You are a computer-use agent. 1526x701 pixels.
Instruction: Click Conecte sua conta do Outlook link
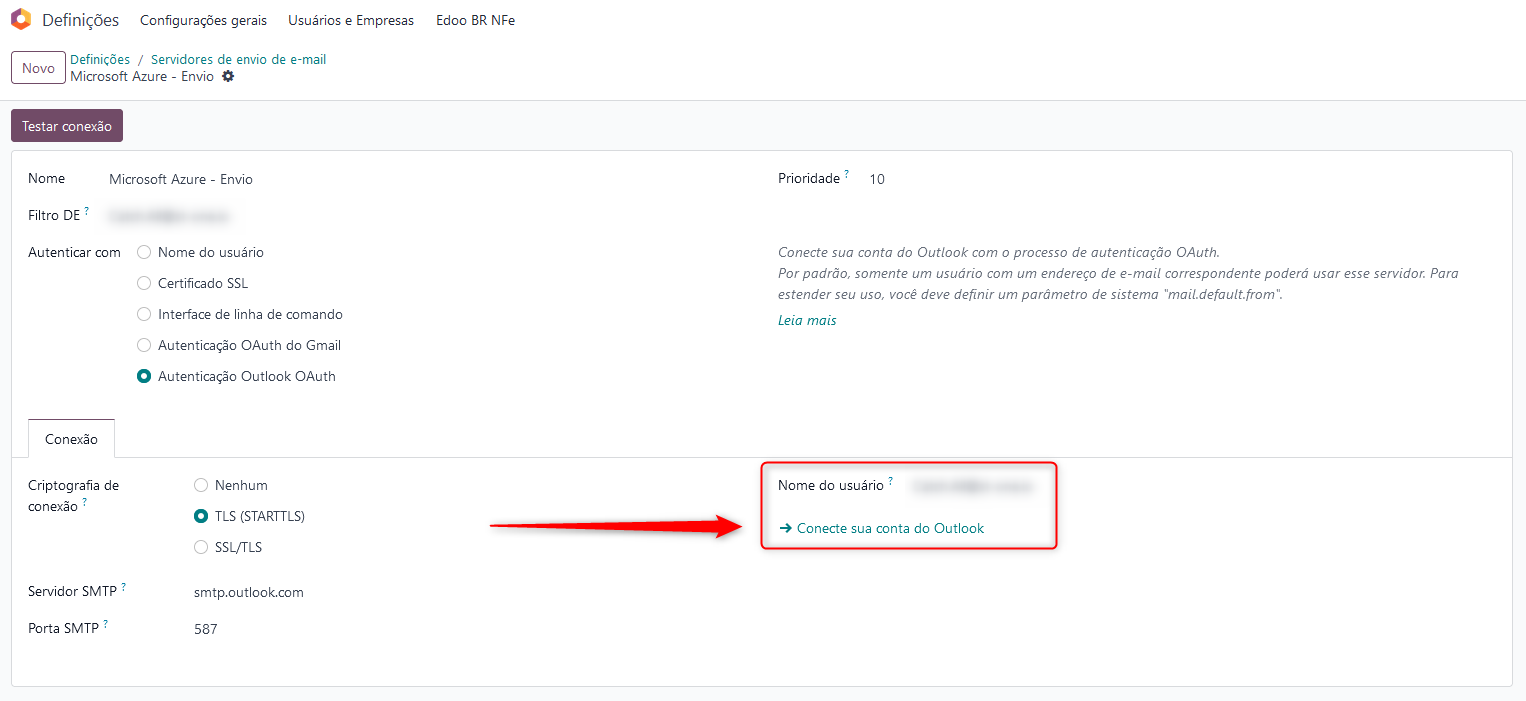point(882,528)
